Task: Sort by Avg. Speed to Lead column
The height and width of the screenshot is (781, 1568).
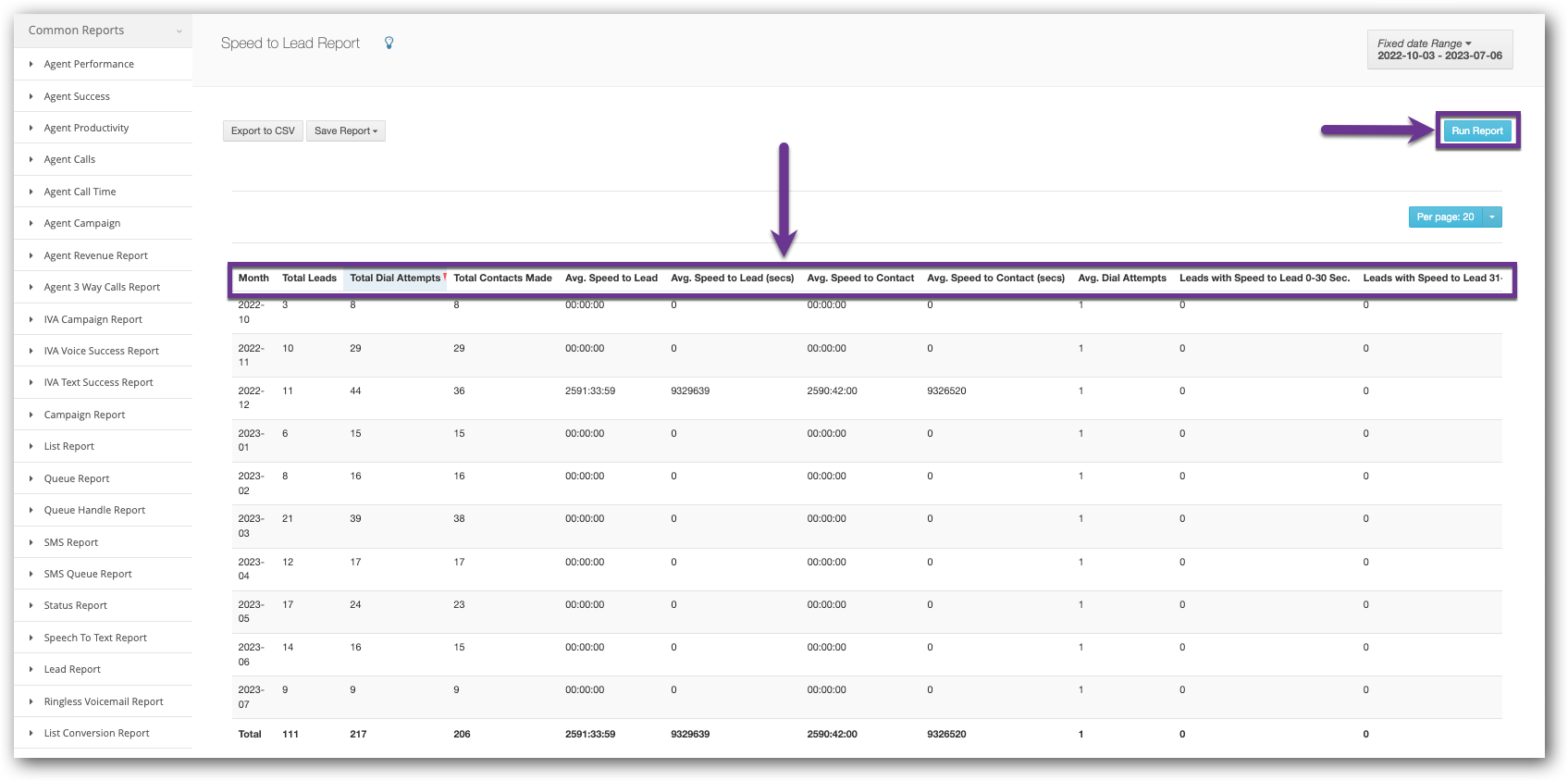Action: tap(611, 279)
